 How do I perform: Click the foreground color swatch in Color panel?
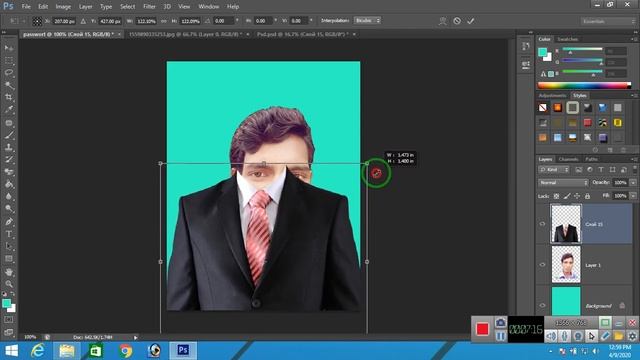[542, 52]
